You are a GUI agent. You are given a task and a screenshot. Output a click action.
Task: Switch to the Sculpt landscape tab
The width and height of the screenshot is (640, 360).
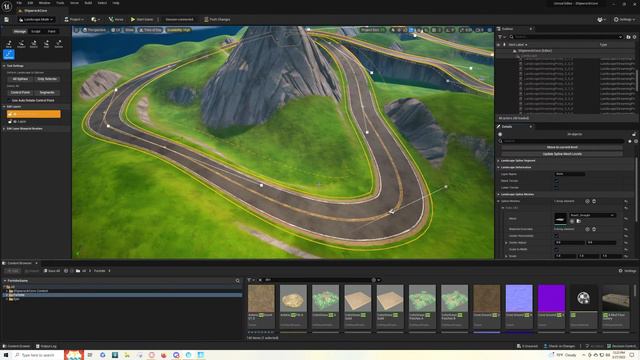(36, 31)
